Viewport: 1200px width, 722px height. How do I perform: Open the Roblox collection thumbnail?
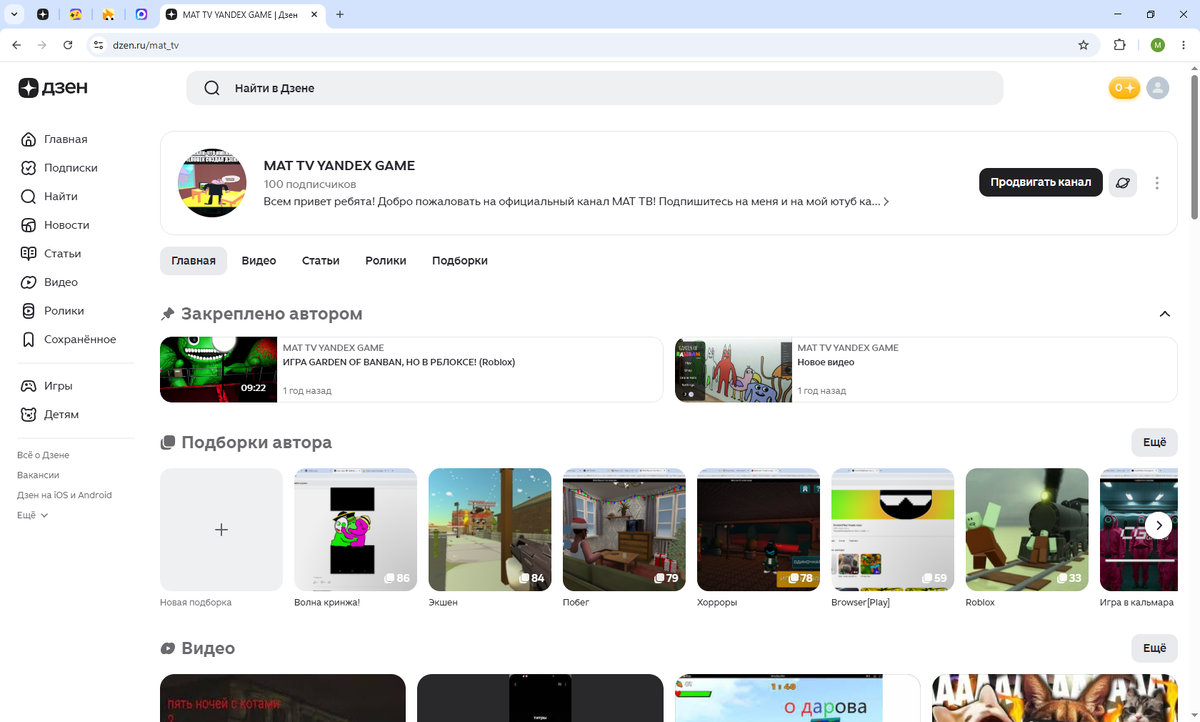click(x=1027, y=529)
